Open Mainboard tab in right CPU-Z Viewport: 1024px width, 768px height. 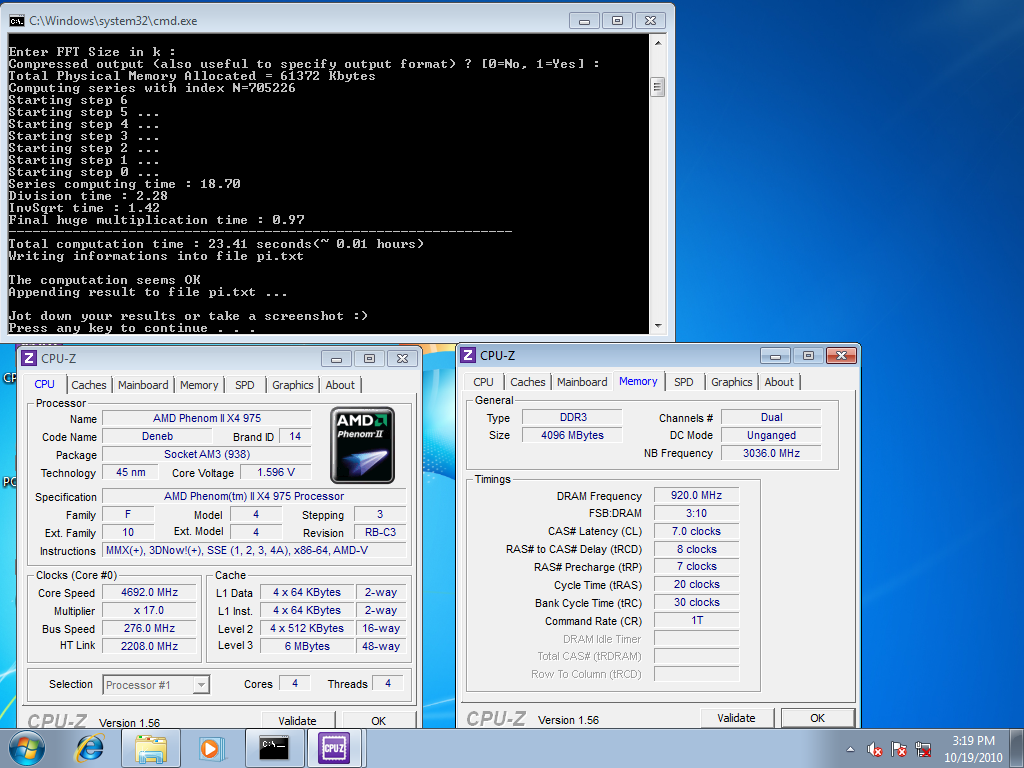click(x=582, y=382)
